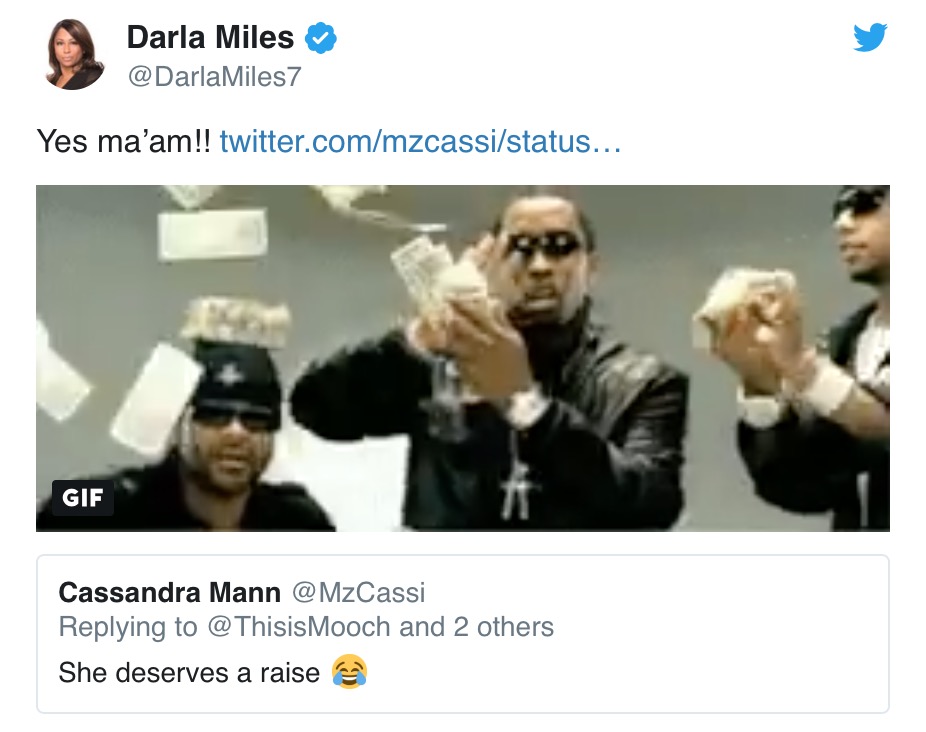Click the "Yes ma'am!!" tweet text
This screenshot has width=926, height=732.
pos(123,142)
